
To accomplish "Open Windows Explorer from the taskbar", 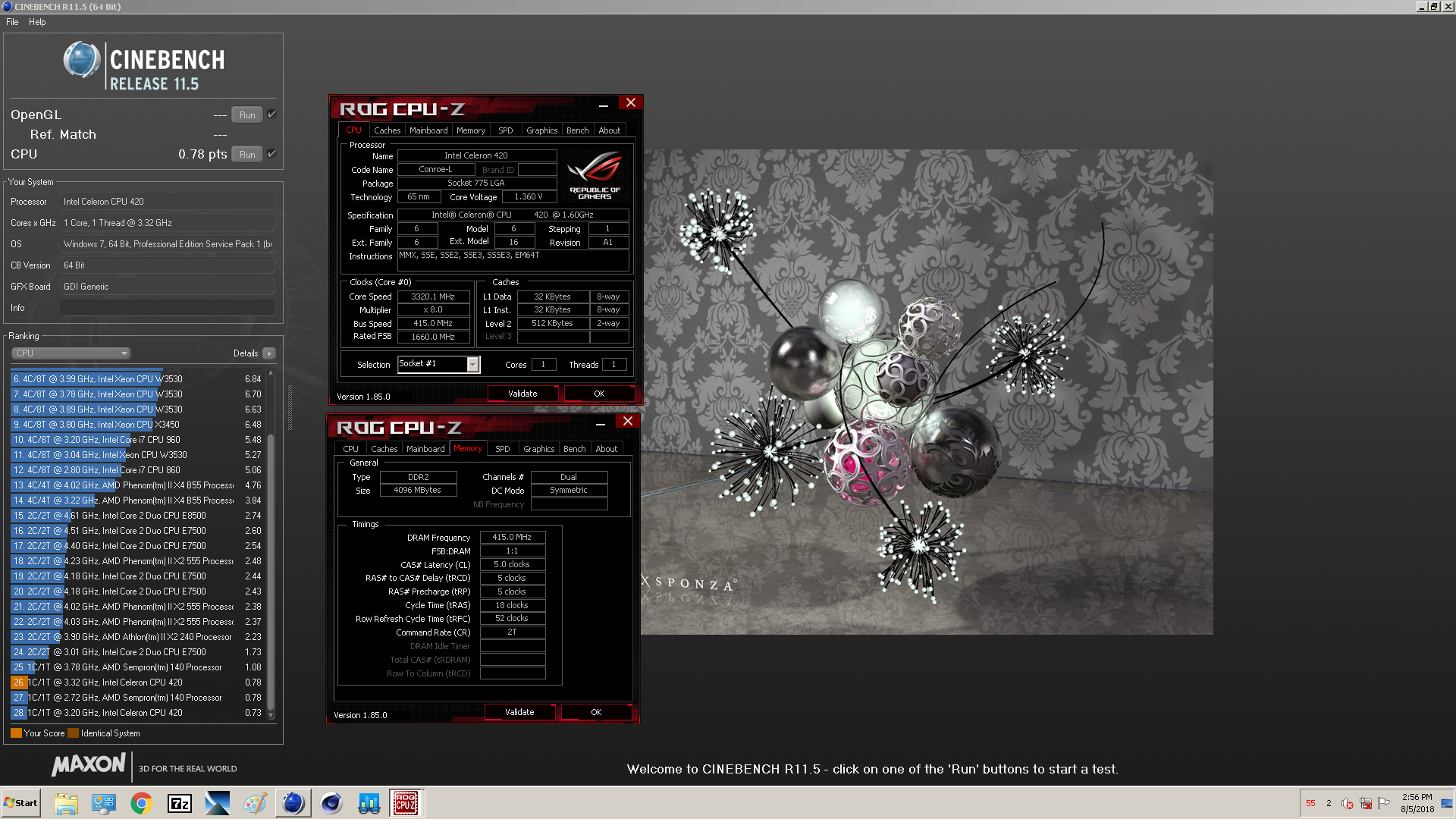I will 66,803.
